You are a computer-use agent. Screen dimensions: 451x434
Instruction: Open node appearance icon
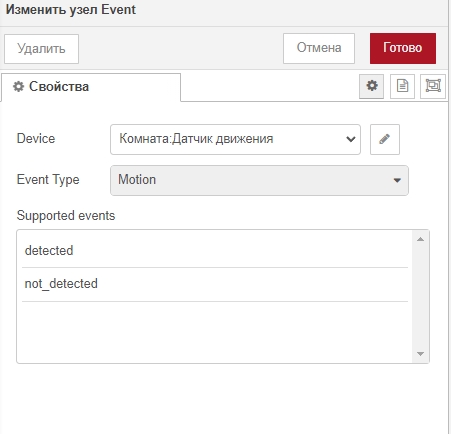tap(433, 86)
